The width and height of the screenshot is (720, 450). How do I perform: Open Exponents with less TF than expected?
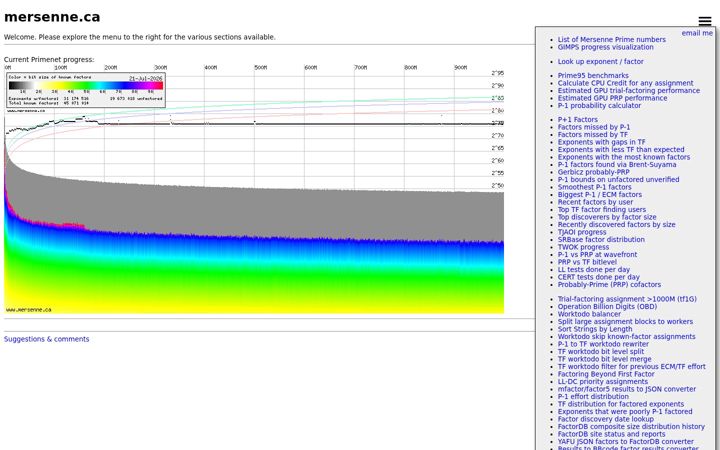(x=621, y=149)
